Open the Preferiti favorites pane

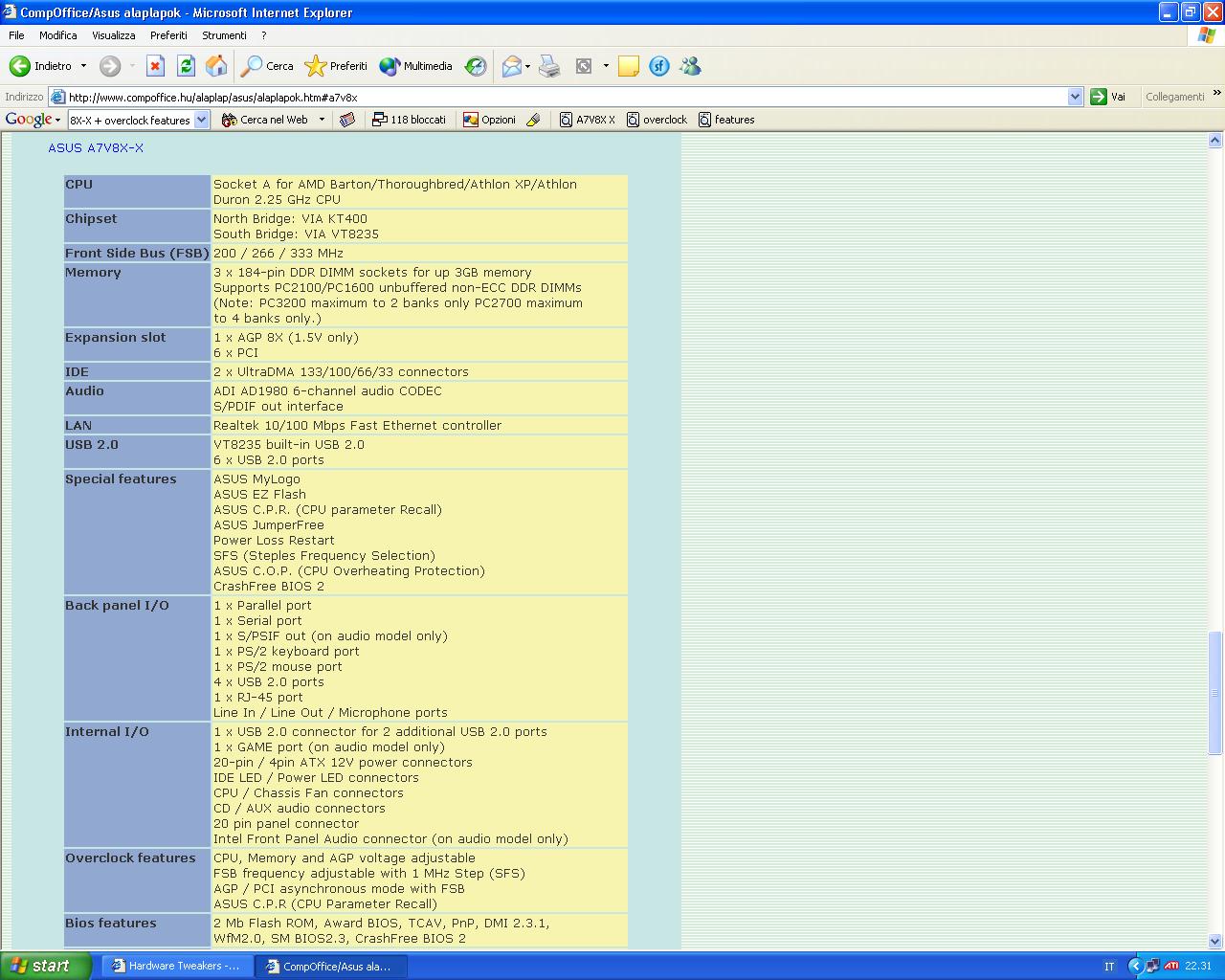click(x=336, y=66)
